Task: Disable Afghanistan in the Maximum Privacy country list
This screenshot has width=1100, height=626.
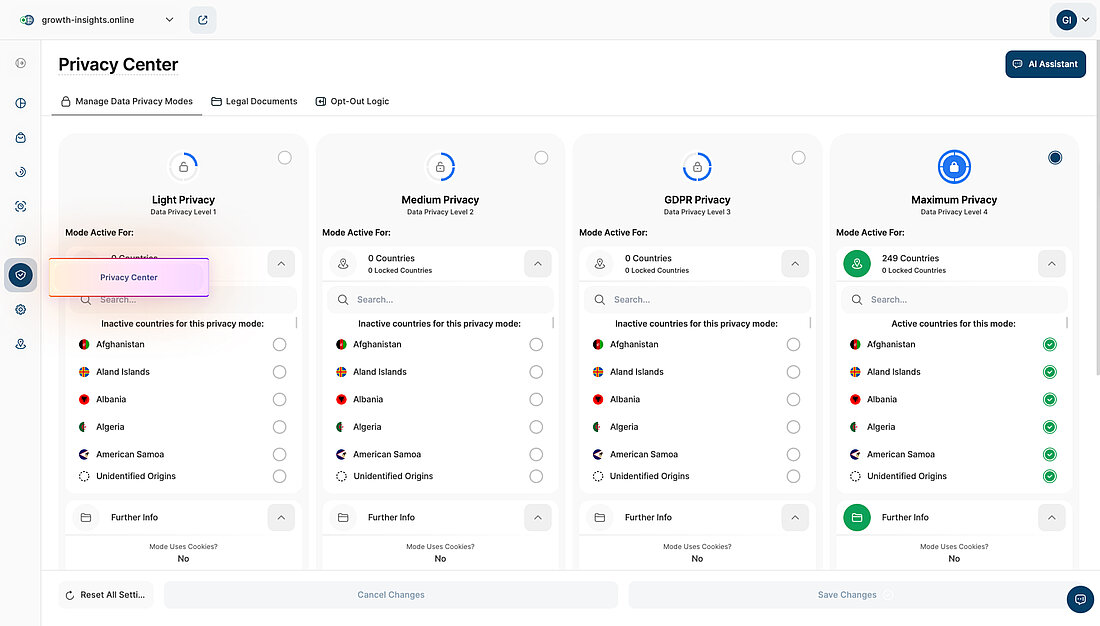Action: 1050,343
